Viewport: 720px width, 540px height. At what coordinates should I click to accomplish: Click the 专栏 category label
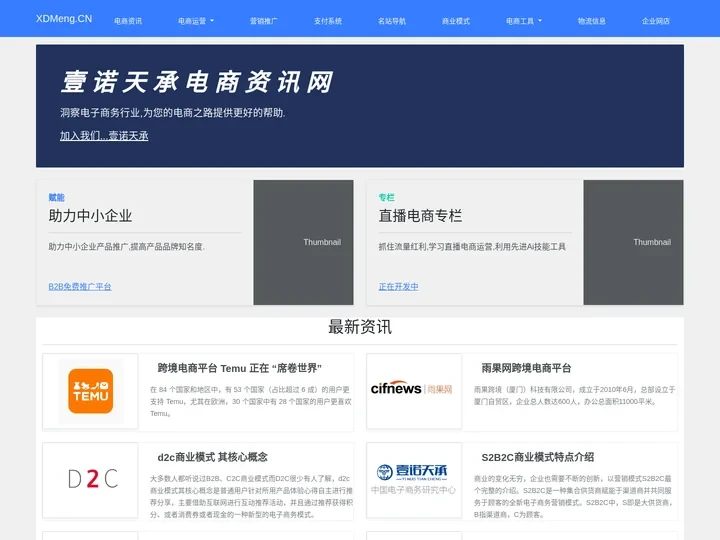click(386, 197)
